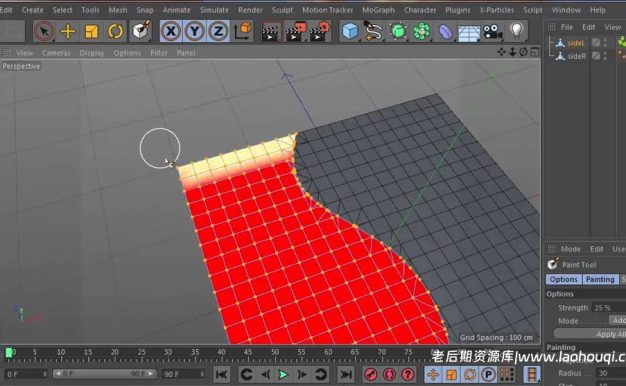Activate the Move tool

(x=68, y=31)
